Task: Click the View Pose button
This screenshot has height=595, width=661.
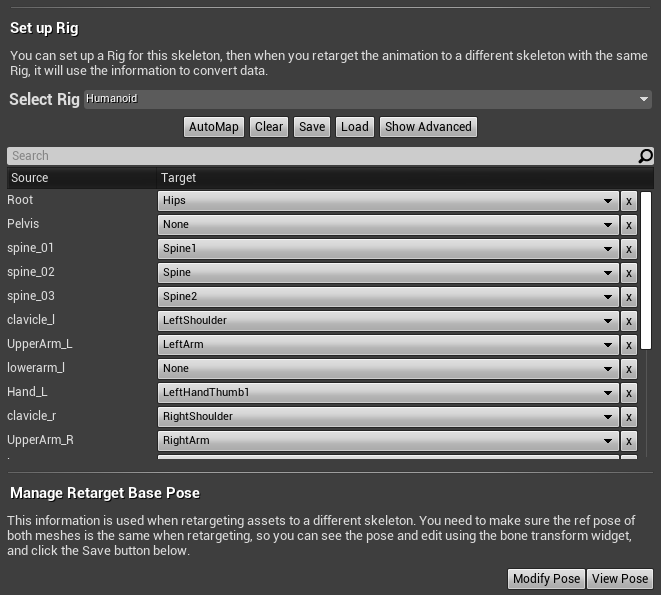Action: pos(620,579)
